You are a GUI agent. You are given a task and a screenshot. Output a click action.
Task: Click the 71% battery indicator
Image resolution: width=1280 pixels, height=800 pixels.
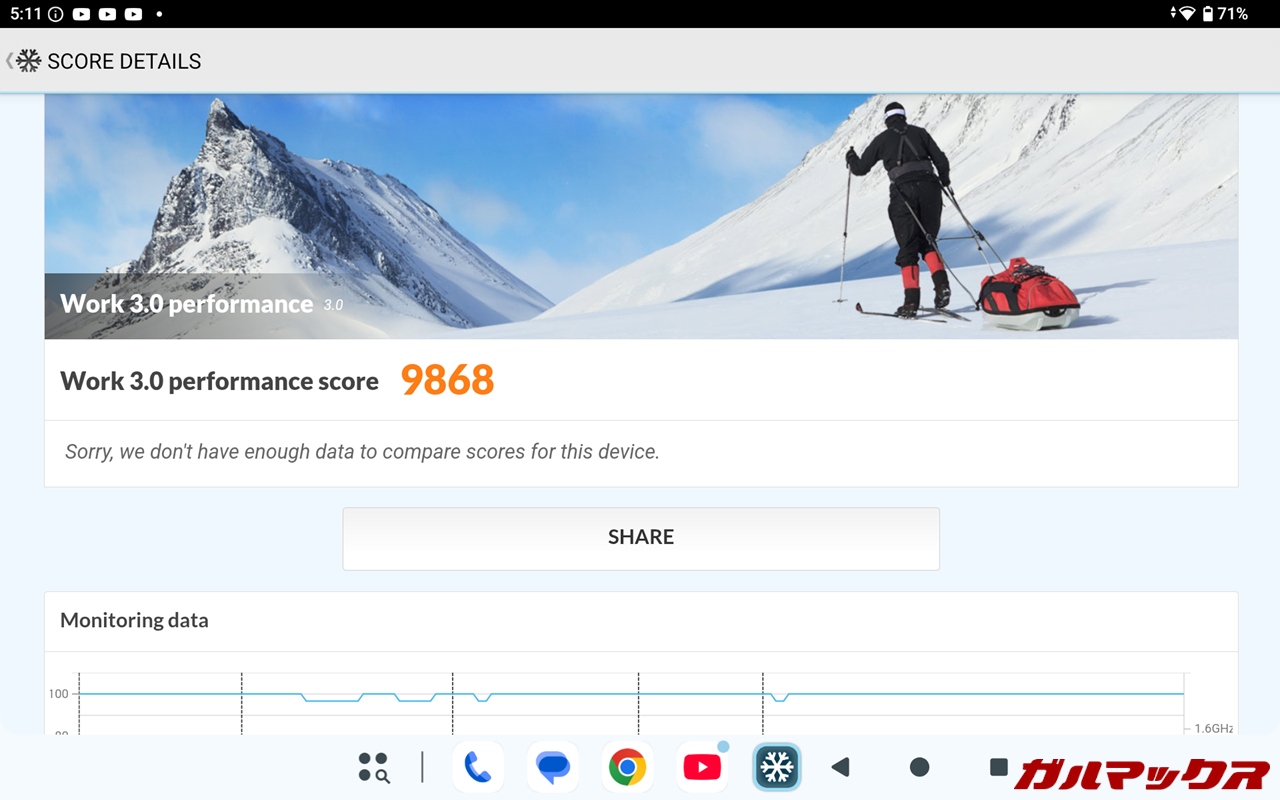pos(1224,14)
